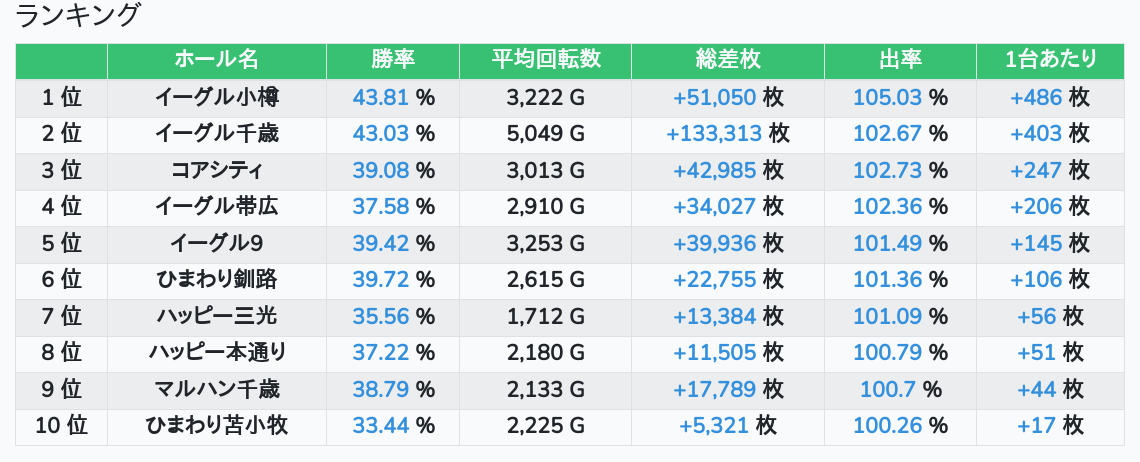Click the ひまわり釧路 hall name

click(217, 279)
